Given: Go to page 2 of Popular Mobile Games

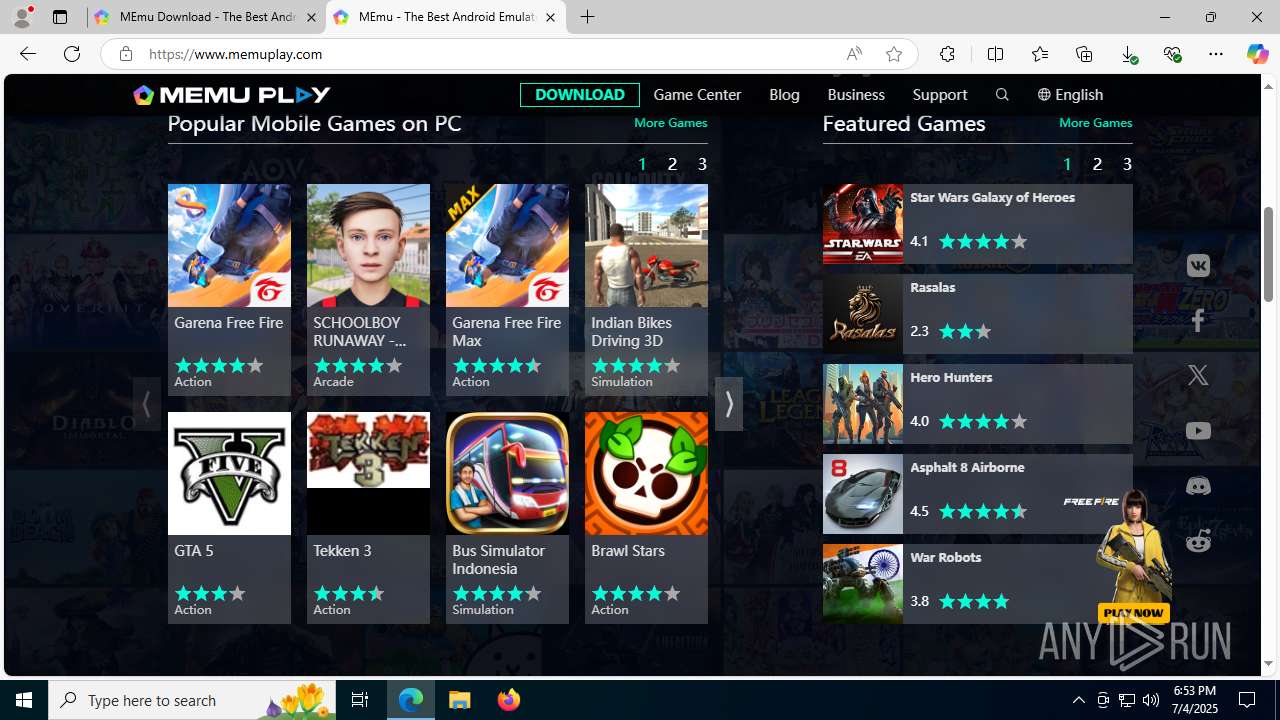Looking at the screenshot, I should (672, 164).
